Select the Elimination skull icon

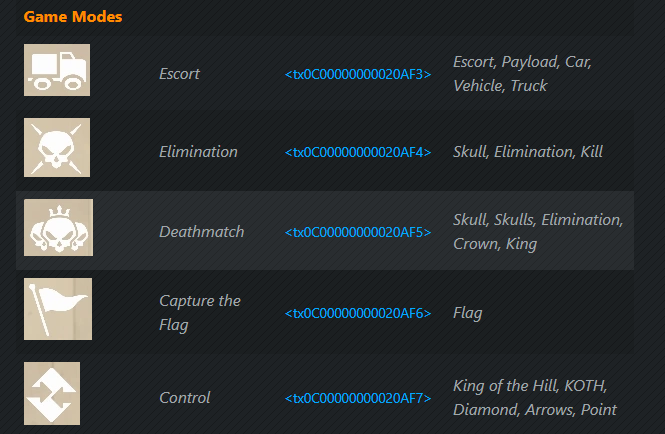[x=57, y=147]
